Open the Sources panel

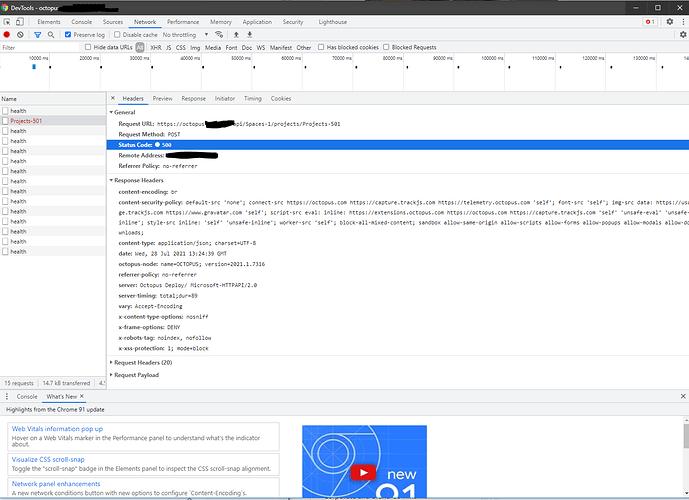pyautogui.click(x=113, y=22)
